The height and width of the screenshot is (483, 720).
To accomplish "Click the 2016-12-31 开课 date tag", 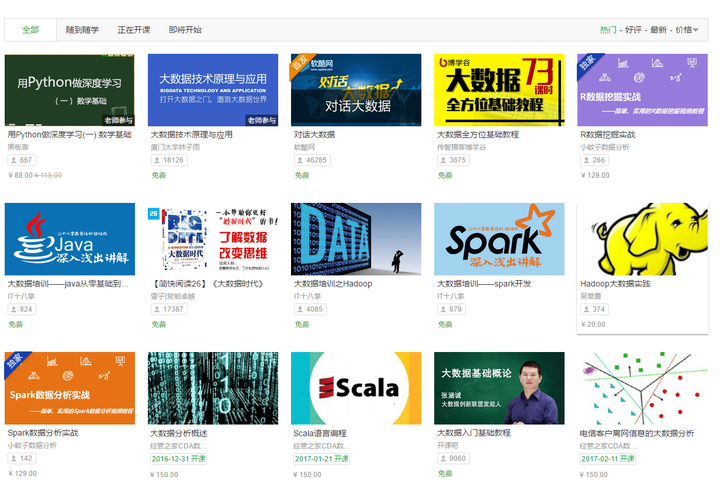I will coord(179,459).
